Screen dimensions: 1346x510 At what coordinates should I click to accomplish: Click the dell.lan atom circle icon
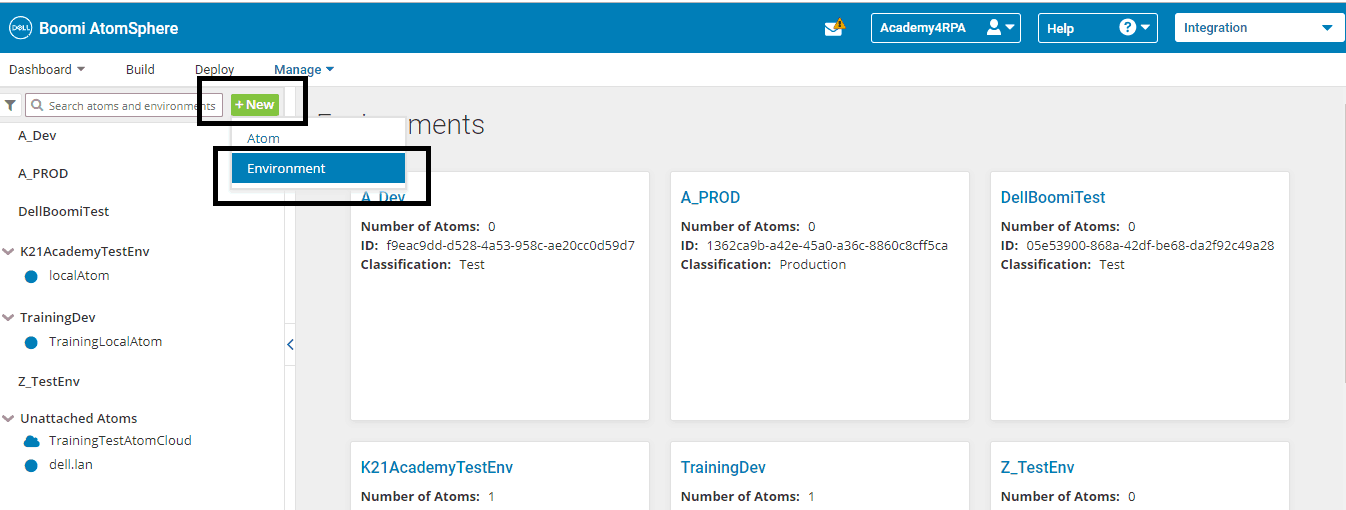coord(31,465)
